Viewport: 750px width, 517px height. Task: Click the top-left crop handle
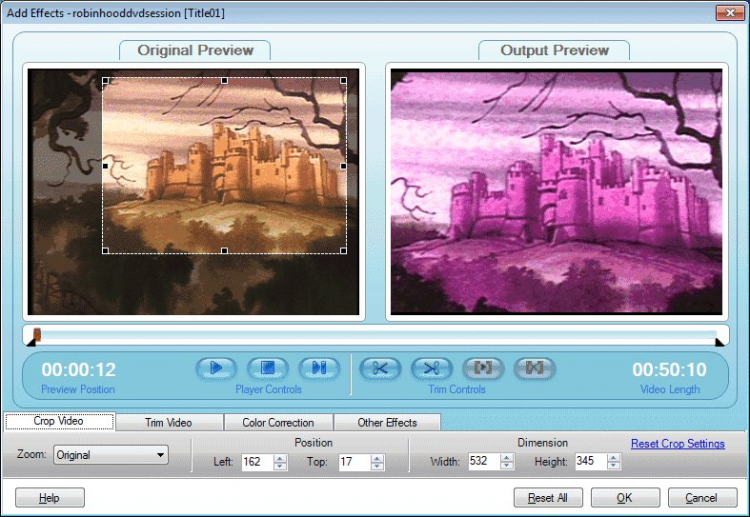(x=106, y=81)
